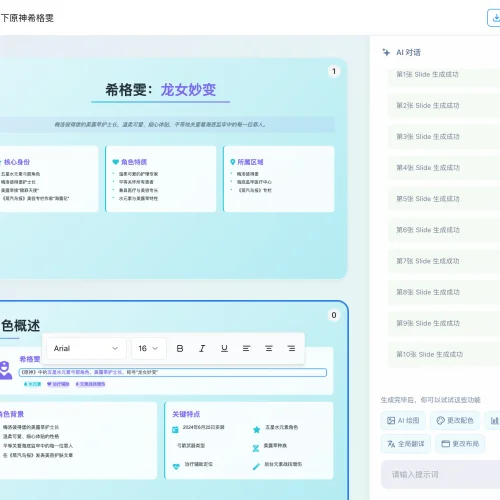Viewport: 500px width, 500px height.
Task: Click the 关键特点 section heading
Action: pos(186,414)
